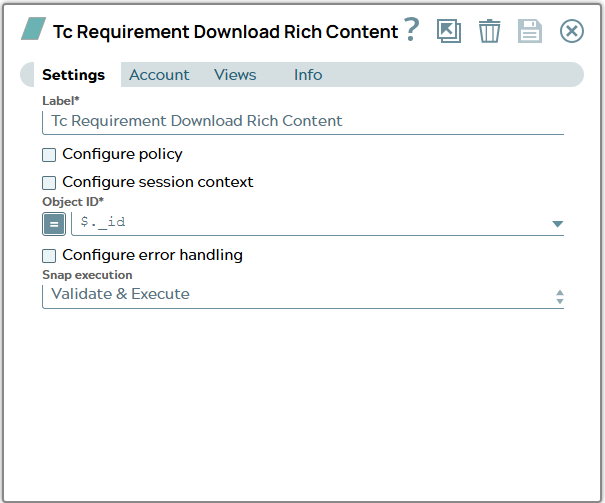
Task: Close the snap settings dialog
Action: (571, 31)
